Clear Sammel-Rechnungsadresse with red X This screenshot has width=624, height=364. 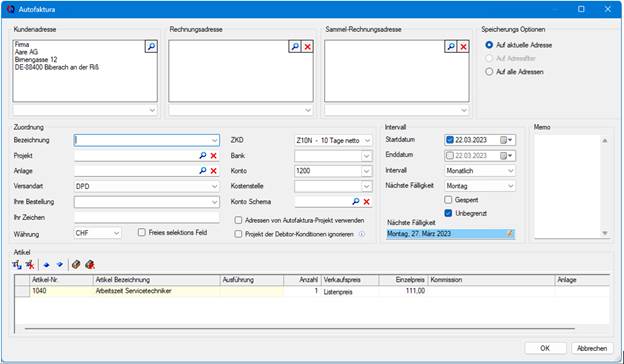point(463,47)
